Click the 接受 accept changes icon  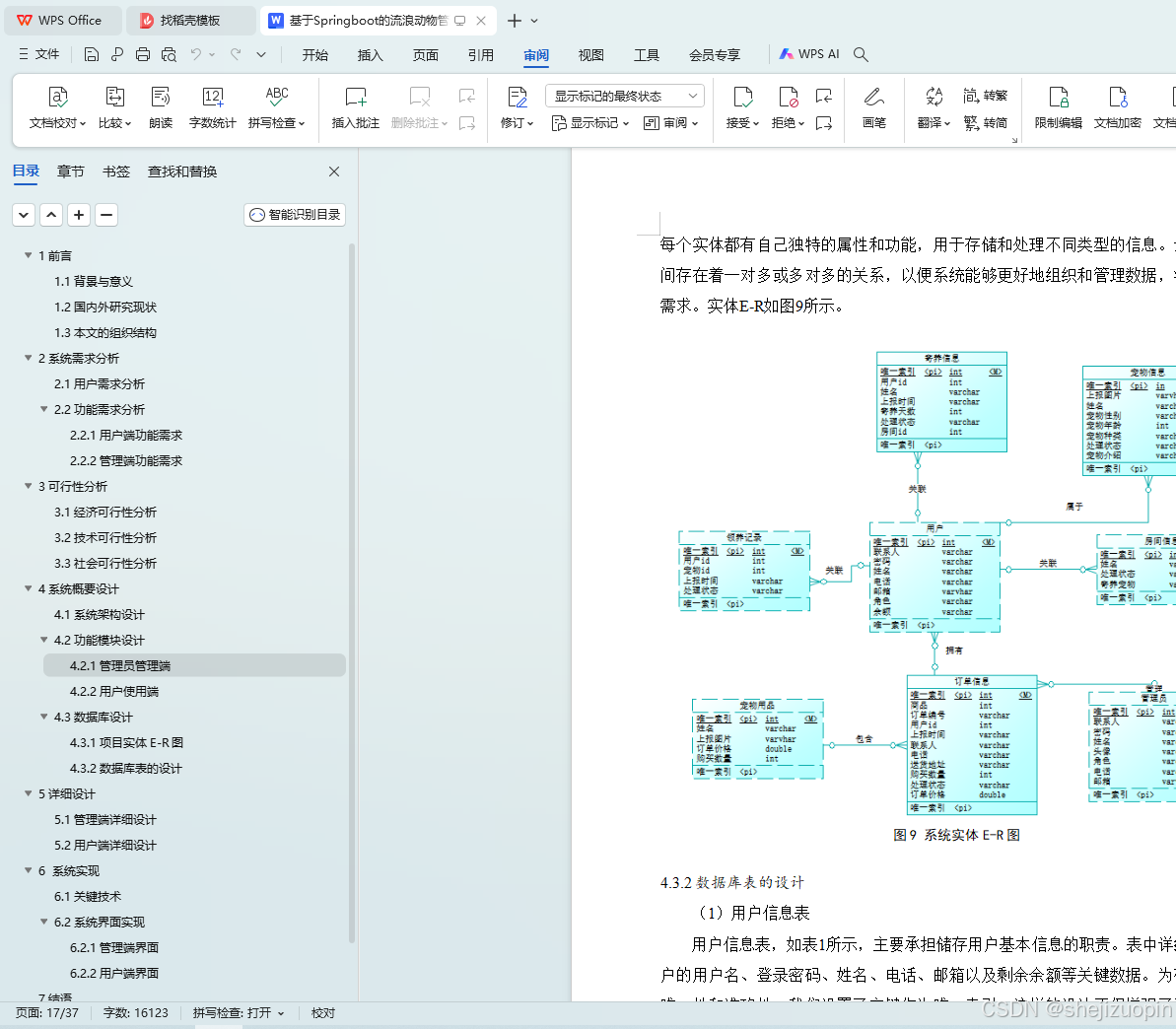[742, 107]
